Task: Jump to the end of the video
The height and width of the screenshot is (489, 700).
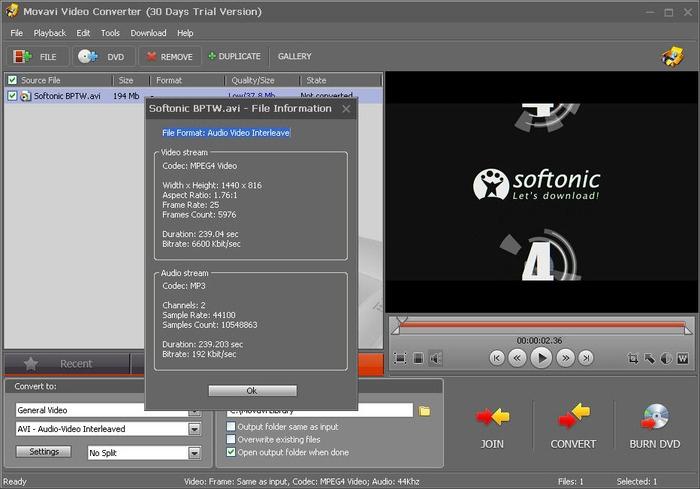Action: click(x=586, y=358)
